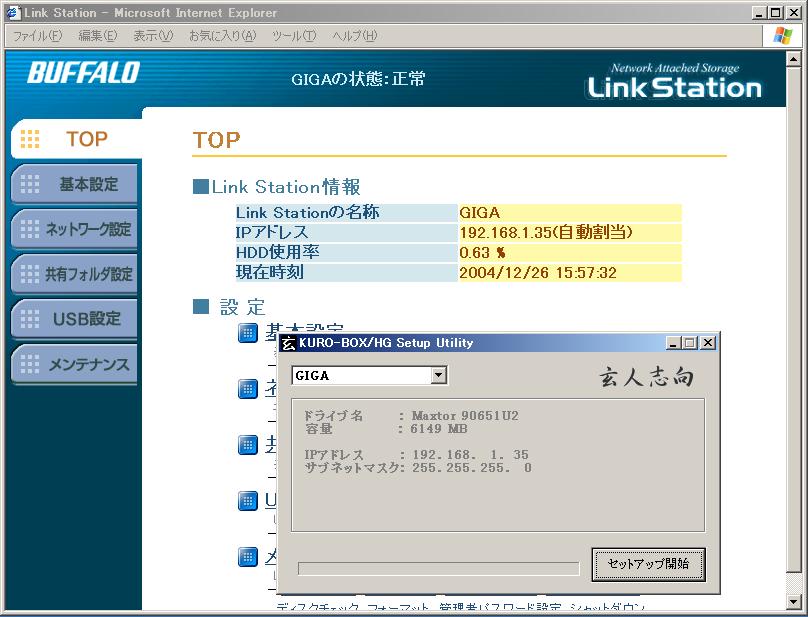Viewport: 808px width, 617px height.
Task: Click the Link Stationの名称 label cell
Action: click(x=346, y=213)
